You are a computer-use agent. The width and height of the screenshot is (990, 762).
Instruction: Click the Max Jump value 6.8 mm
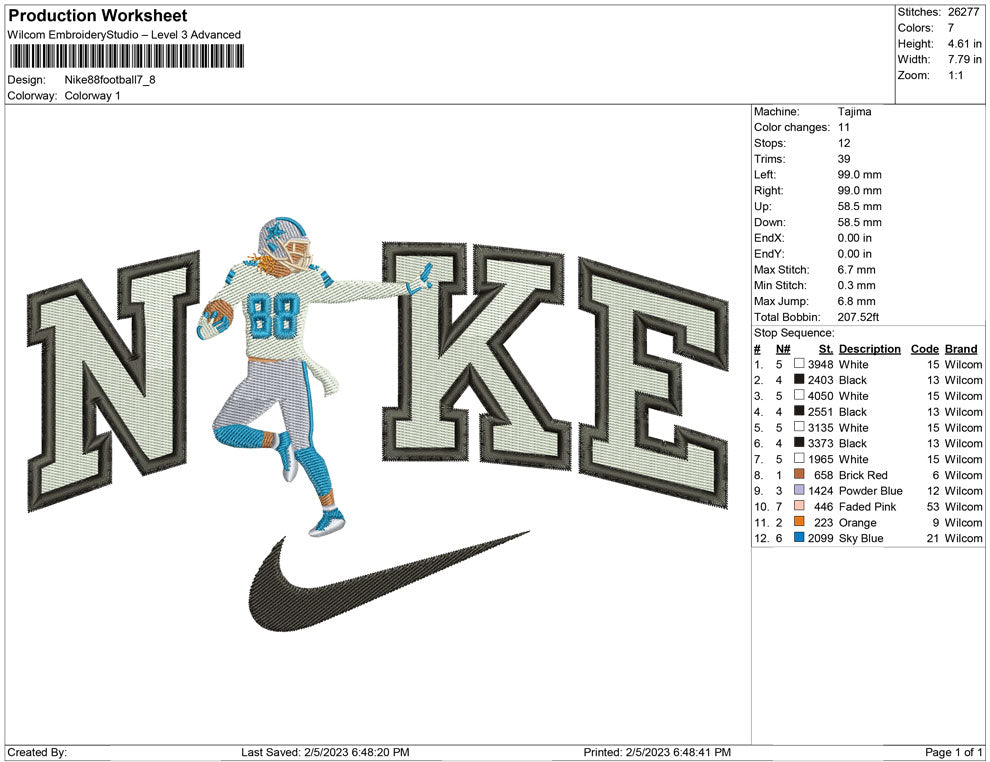click(856, 301)
